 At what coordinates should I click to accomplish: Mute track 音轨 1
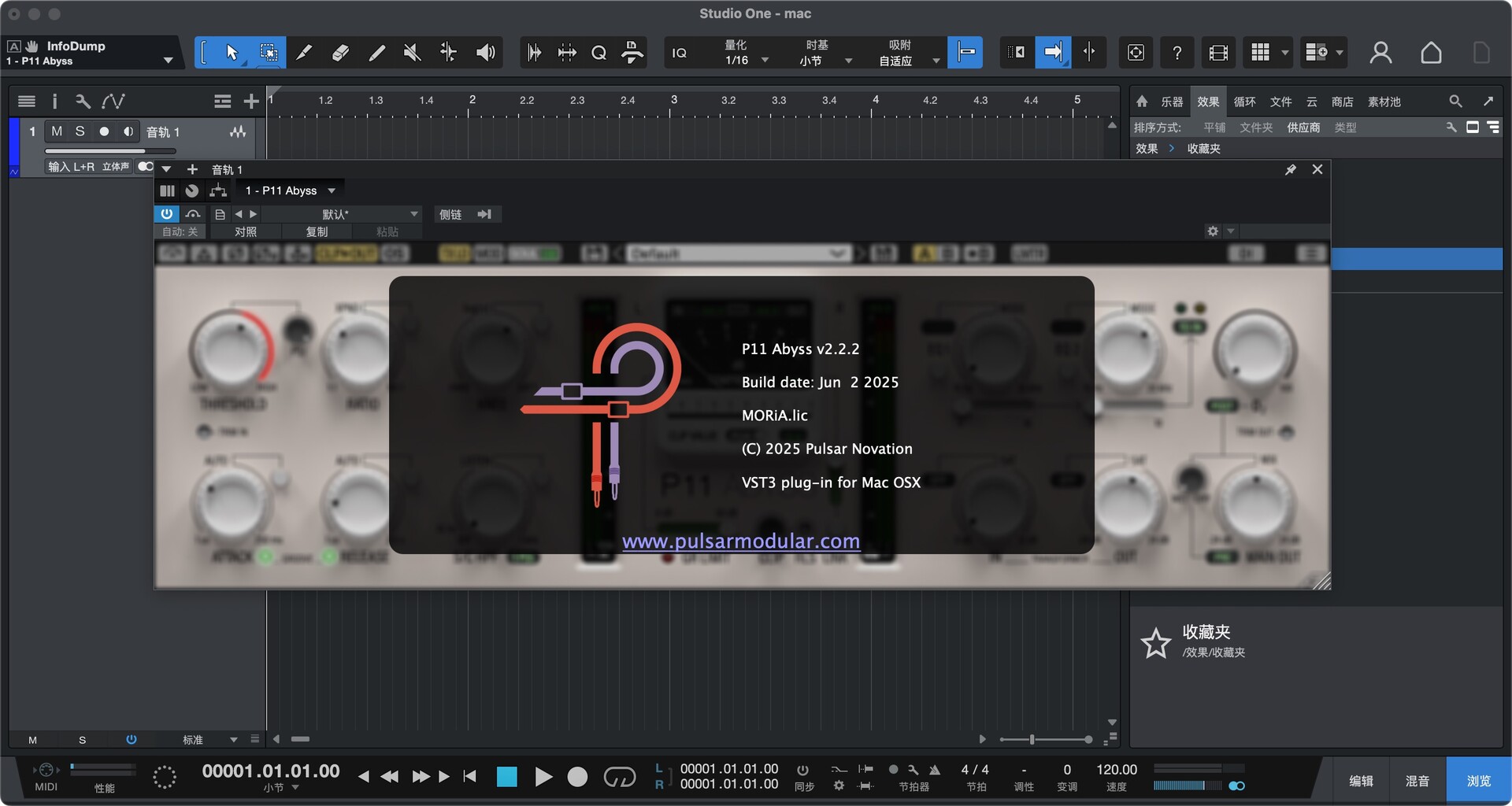point(57,131)
